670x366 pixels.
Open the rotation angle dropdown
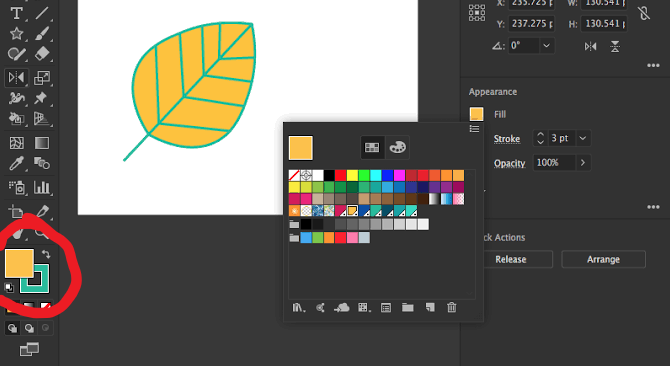[546, 46]
